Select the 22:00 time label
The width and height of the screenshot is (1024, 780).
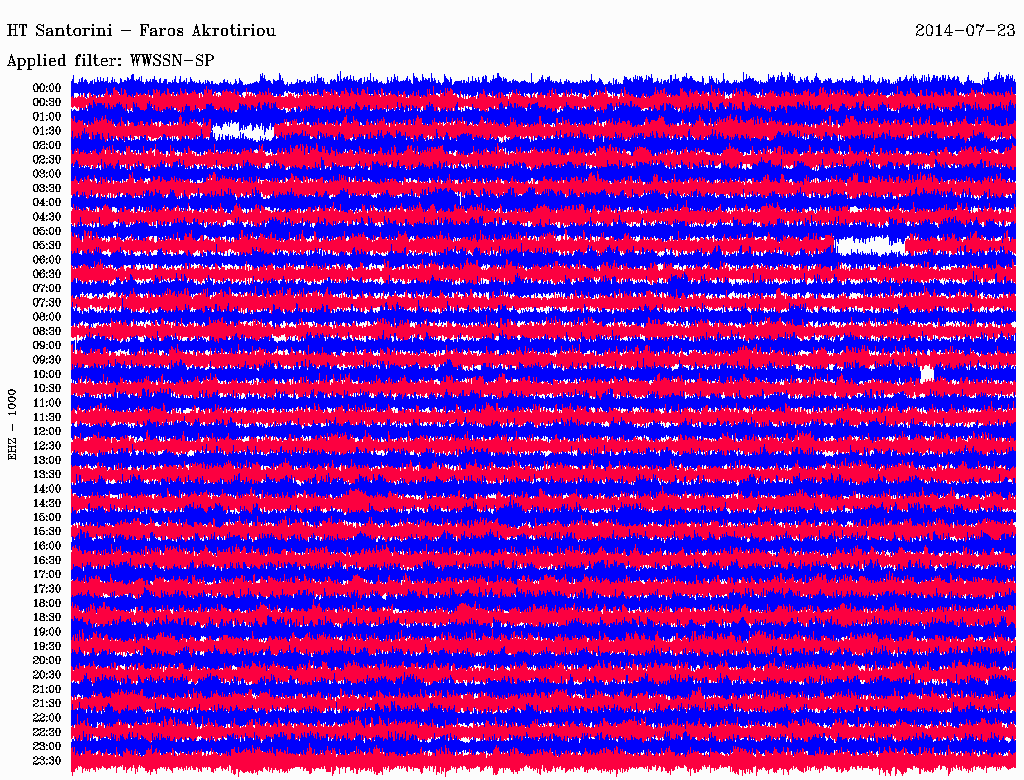coord(47,718)
